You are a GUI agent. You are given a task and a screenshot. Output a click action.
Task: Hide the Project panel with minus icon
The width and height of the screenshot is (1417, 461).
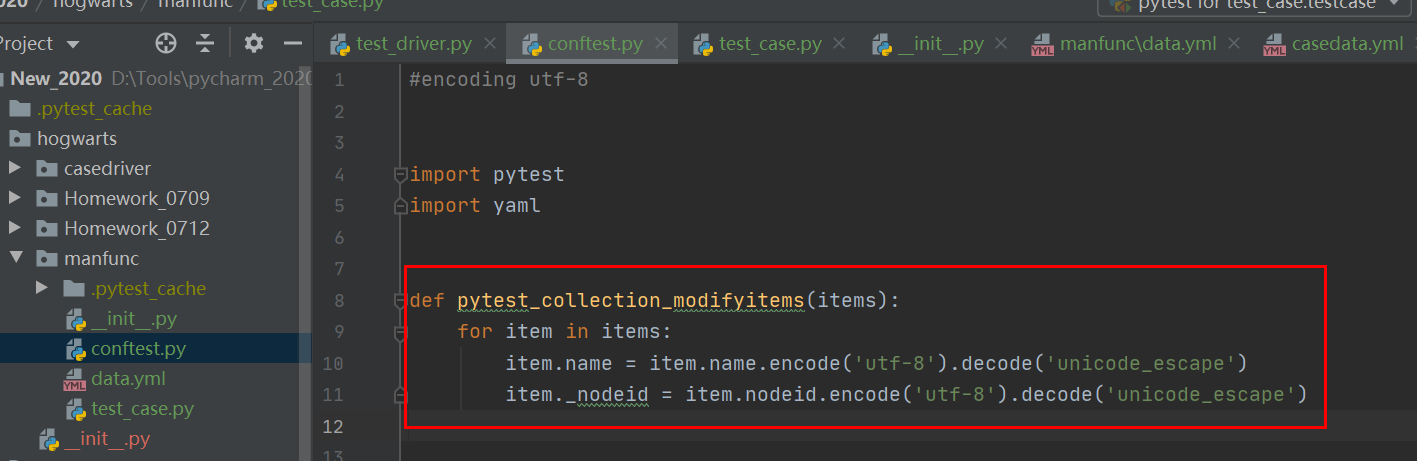point(293,44)
